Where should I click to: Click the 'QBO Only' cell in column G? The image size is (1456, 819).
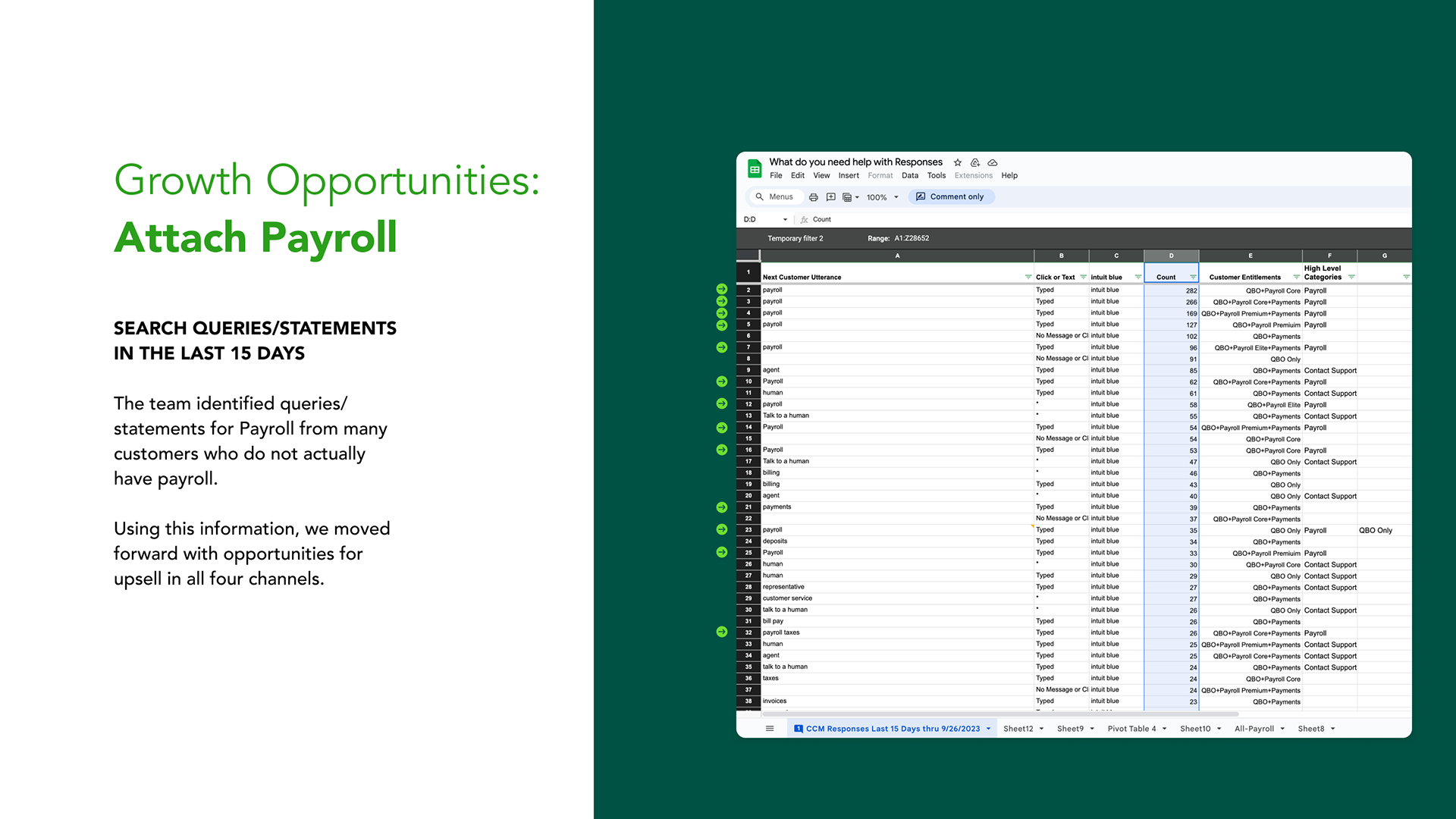tap(1384, 531)
